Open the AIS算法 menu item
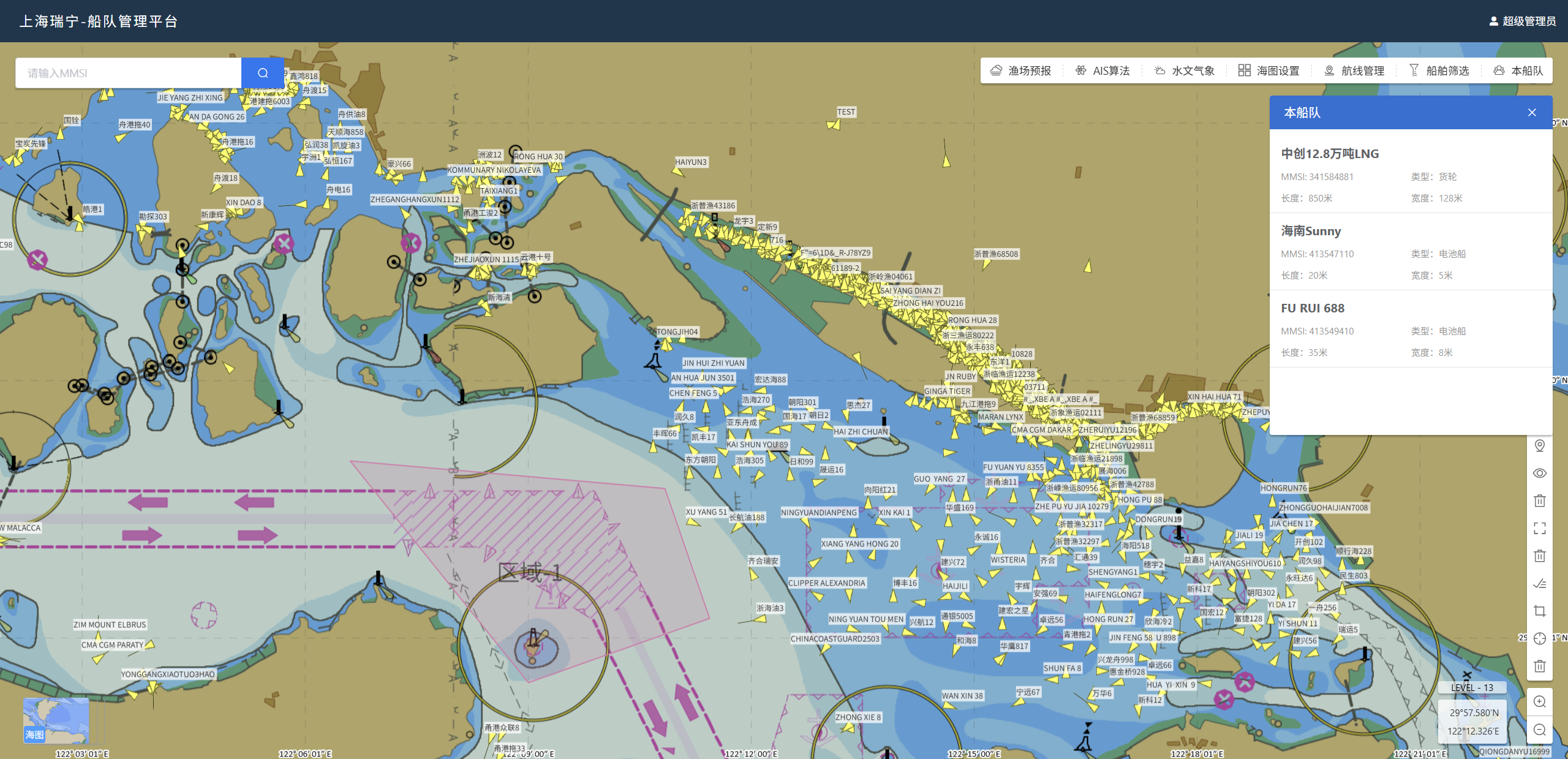Viewport: 1568px width, 759px height. pyautogui.click(x=1102, y=70)
